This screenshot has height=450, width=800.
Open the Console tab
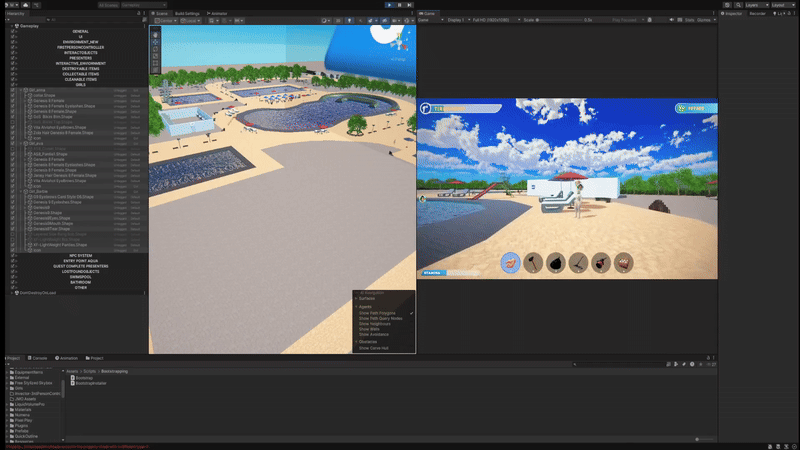coord(37,358)
